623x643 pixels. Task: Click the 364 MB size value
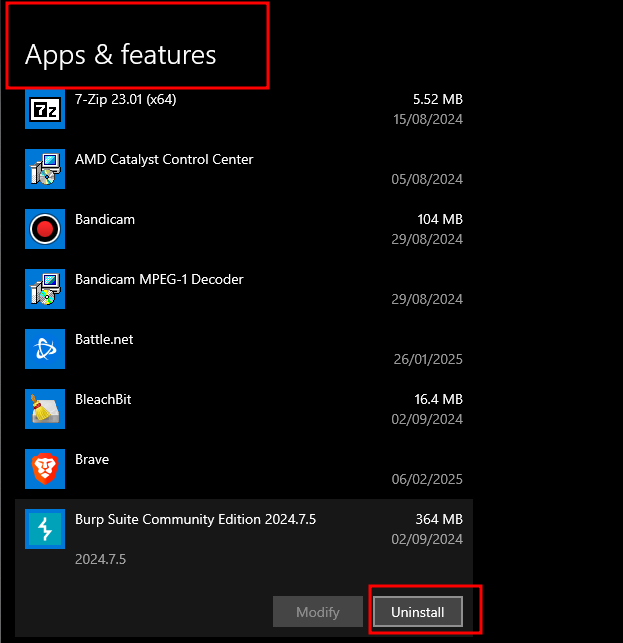(x=439, y=519)
